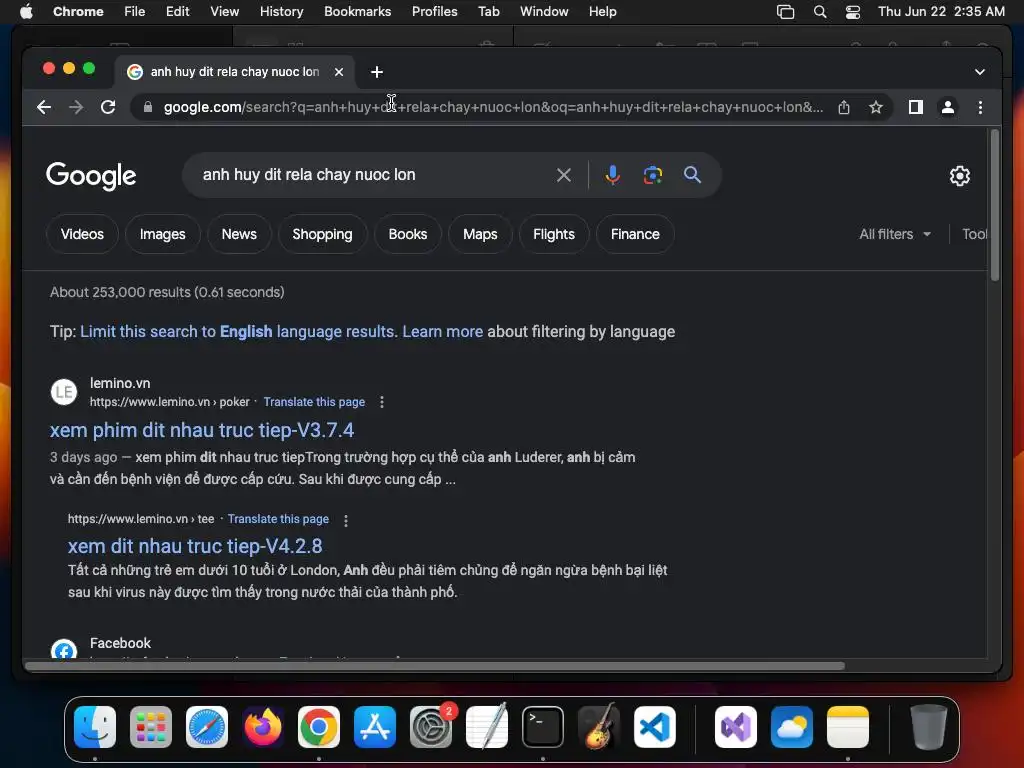Select the Videos filter chip
Viewport: 1024px width, 768px height.
[82, 234]
